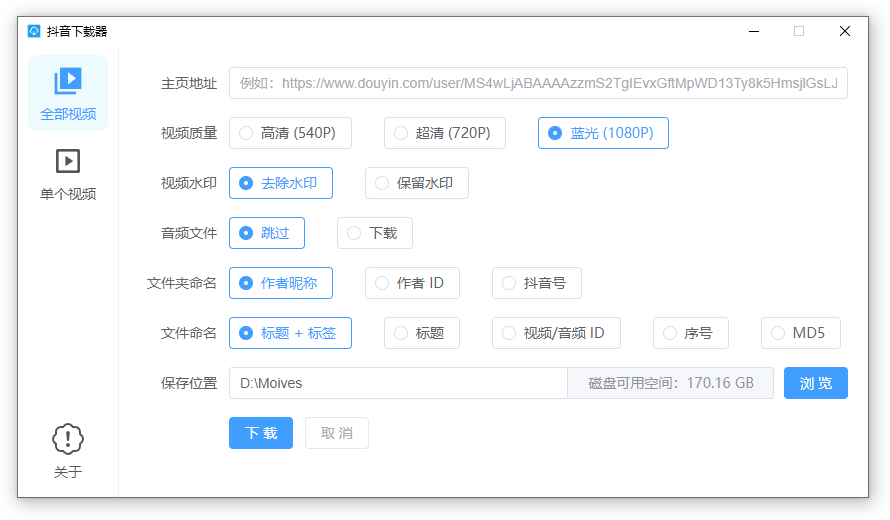Click the save location path field D:\Moives
Screen dimensions: 890x520
pyautogui.click(x=398, y=383)
